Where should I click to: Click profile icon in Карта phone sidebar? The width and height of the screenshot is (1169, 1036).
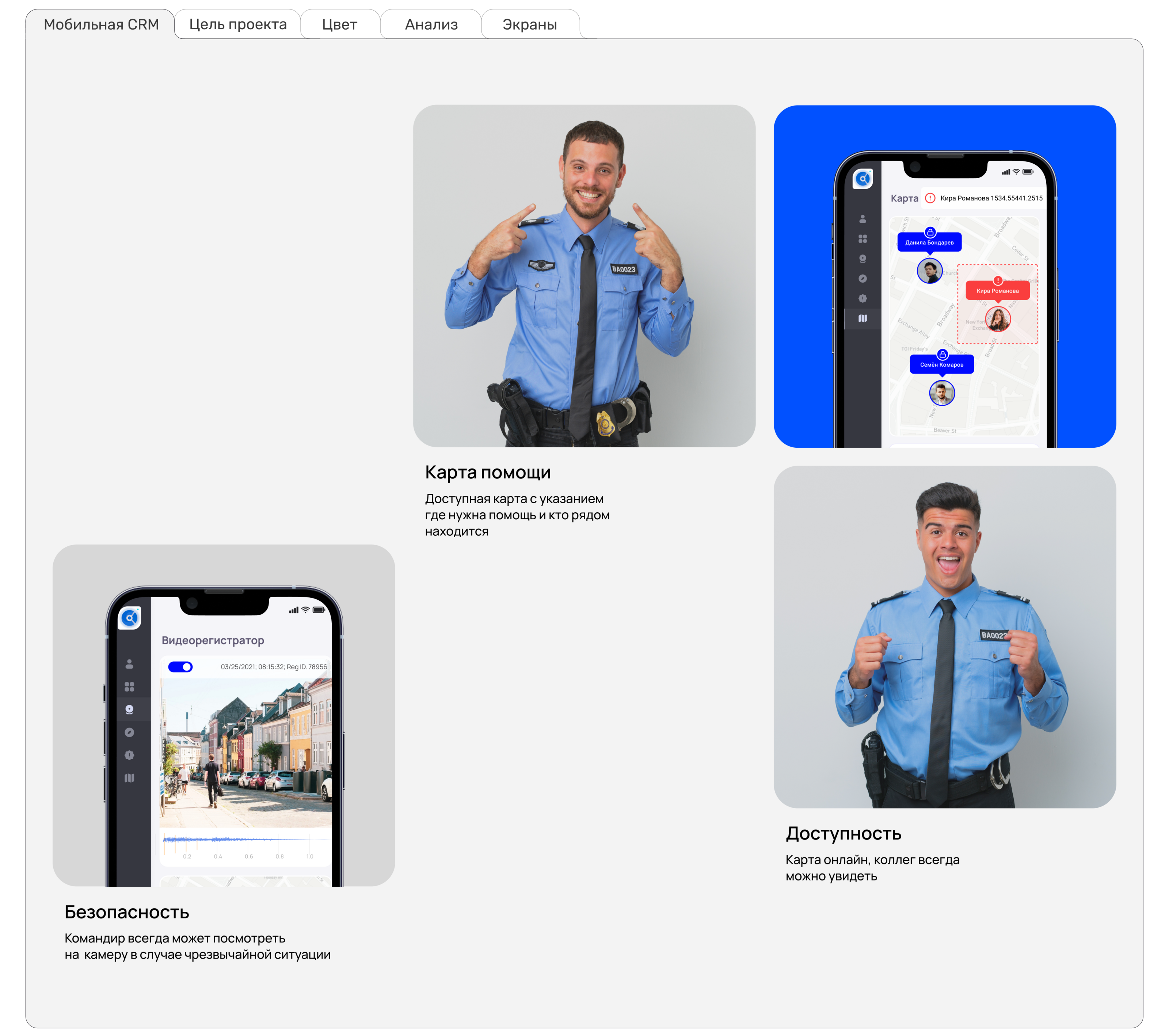point(863,219)
